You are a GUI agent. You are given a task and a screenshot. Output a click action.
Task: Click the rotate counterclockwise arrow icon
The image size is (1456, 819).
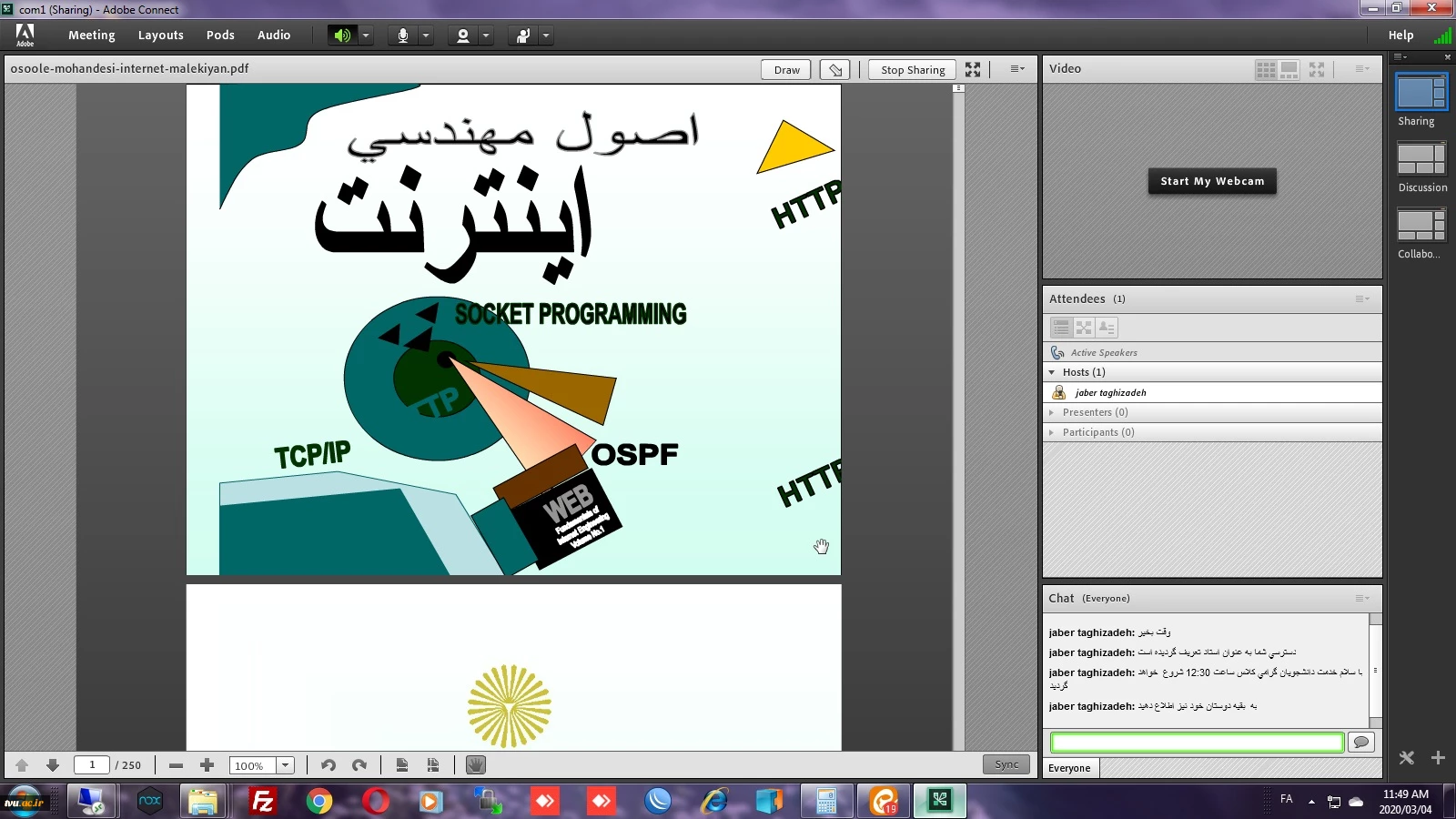click(x=329, y=765)
